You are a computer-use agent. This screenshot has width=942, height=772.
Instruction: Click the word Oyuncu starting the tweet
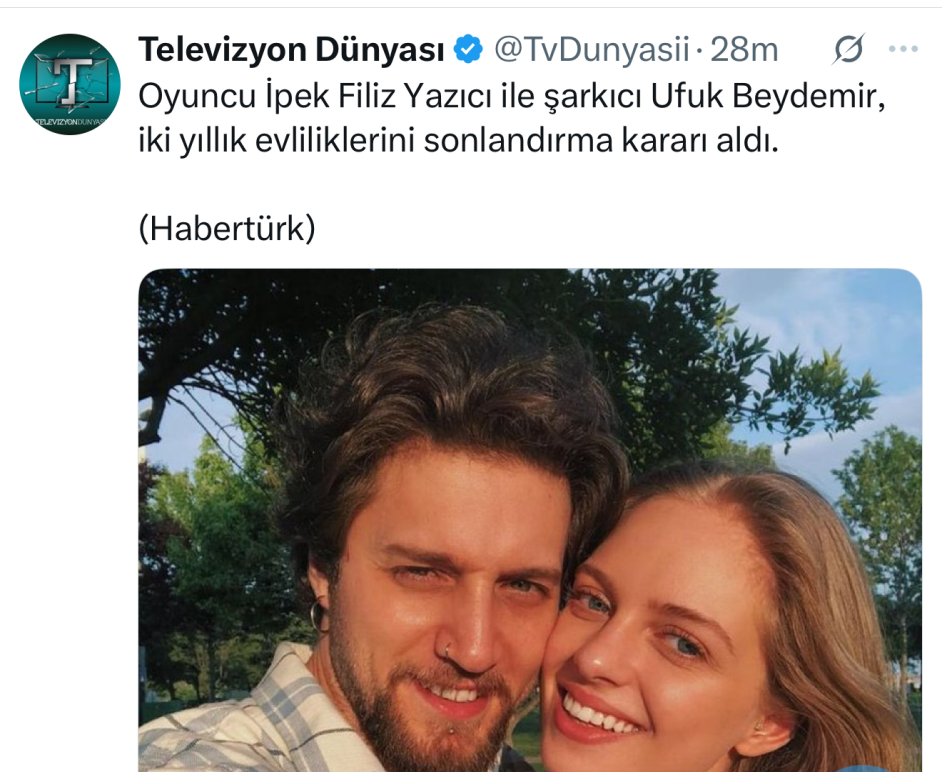click(x=197, y=96)
